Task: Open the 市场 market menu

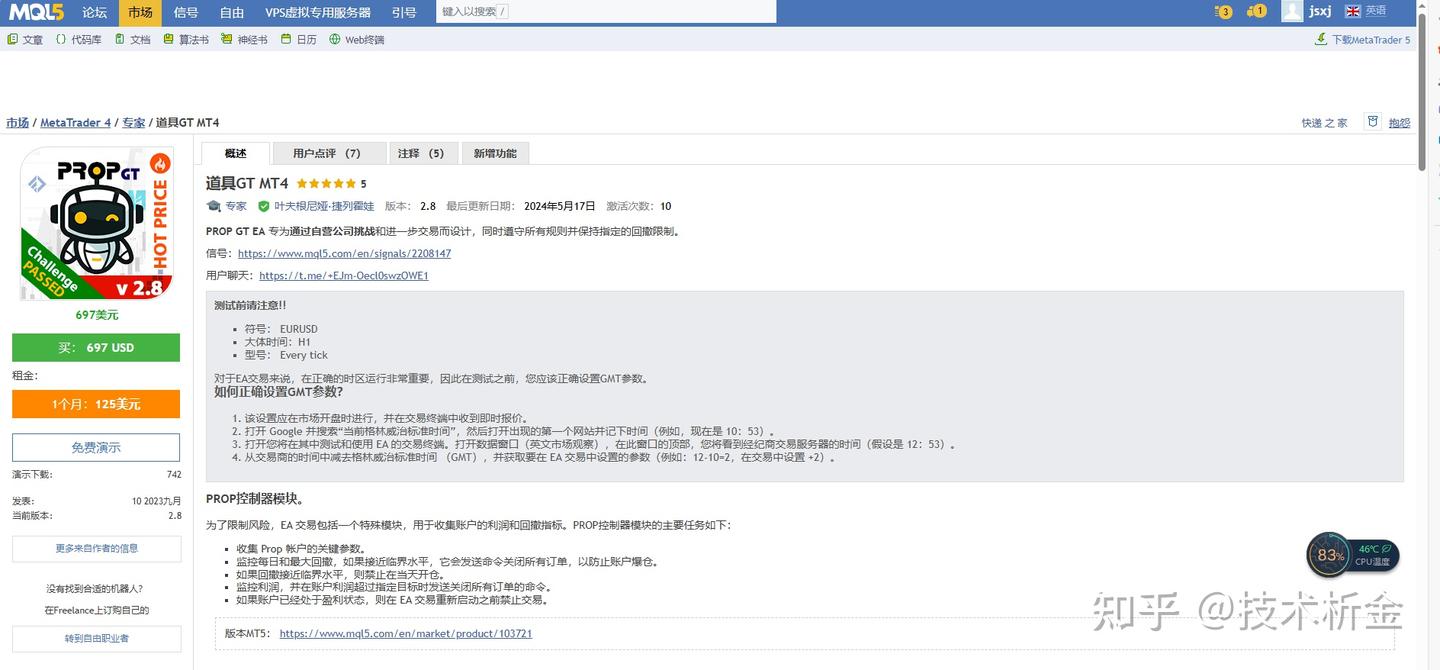Action: coord(141,12)
